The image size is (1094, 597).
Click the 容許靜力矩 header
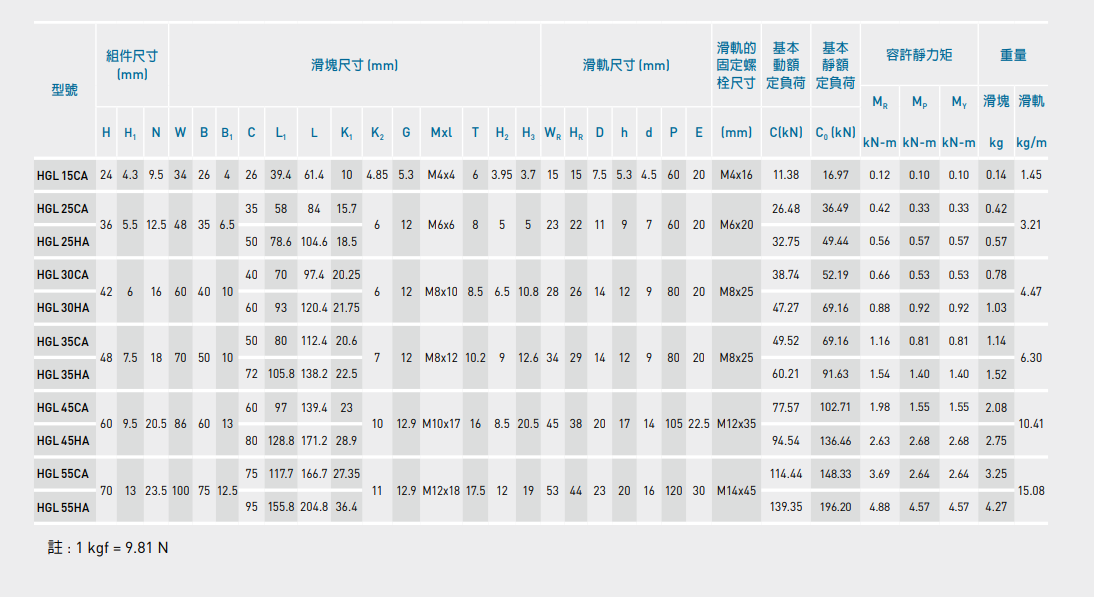coord(919,55)
